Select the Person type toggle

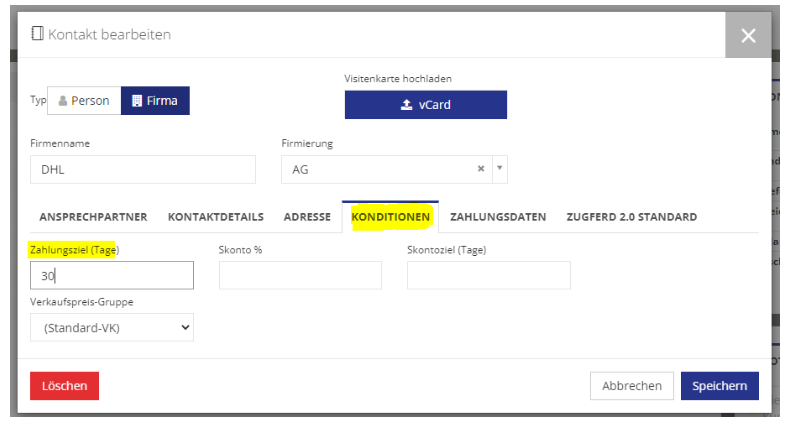click(84, 101)
